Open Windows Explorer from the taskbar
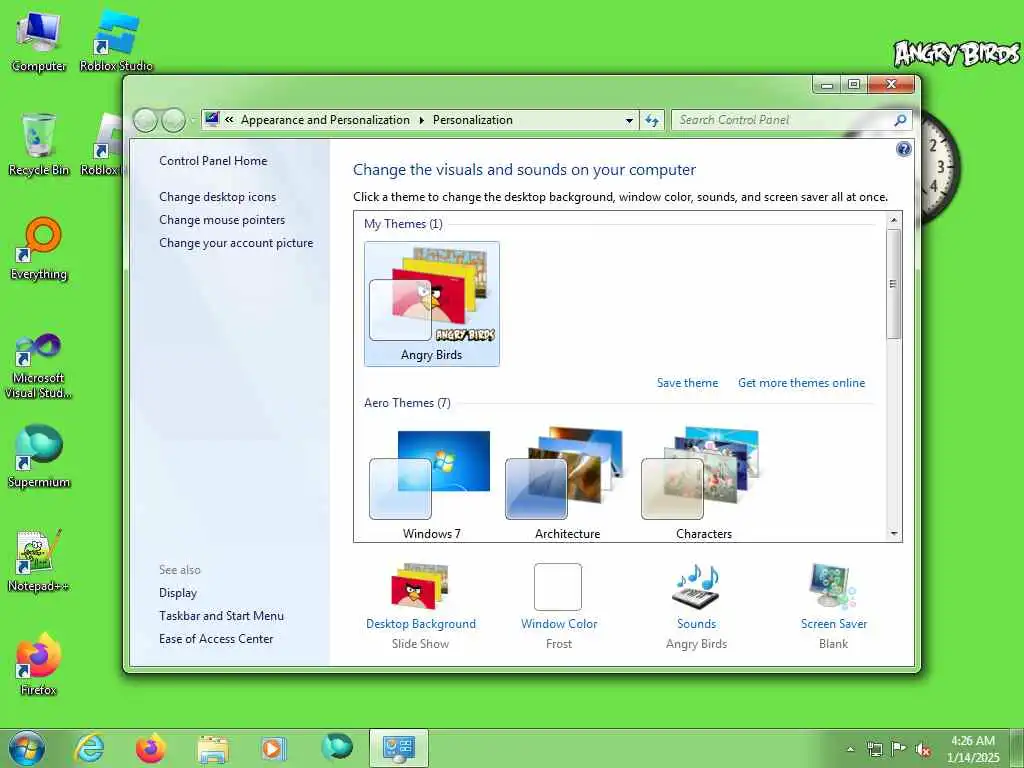Viewport: 1024px width, 768px height. (x=213, y=748)
